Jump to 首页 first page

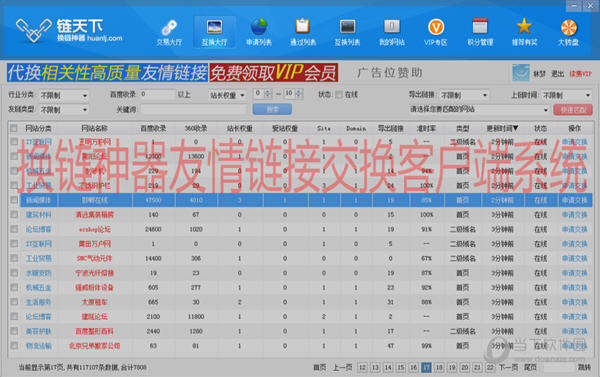click(x=320, y=367)
